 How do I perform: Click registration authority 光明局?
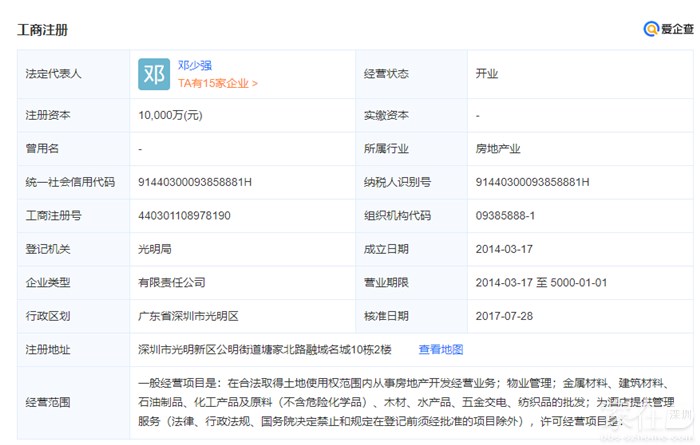coord(154,249)
